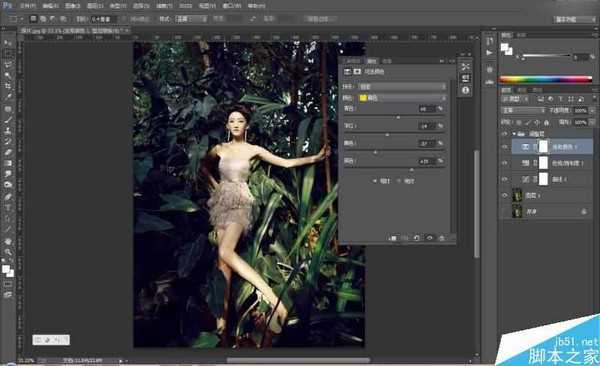Click the 'add to selection' mode icon

click(43, 19)
